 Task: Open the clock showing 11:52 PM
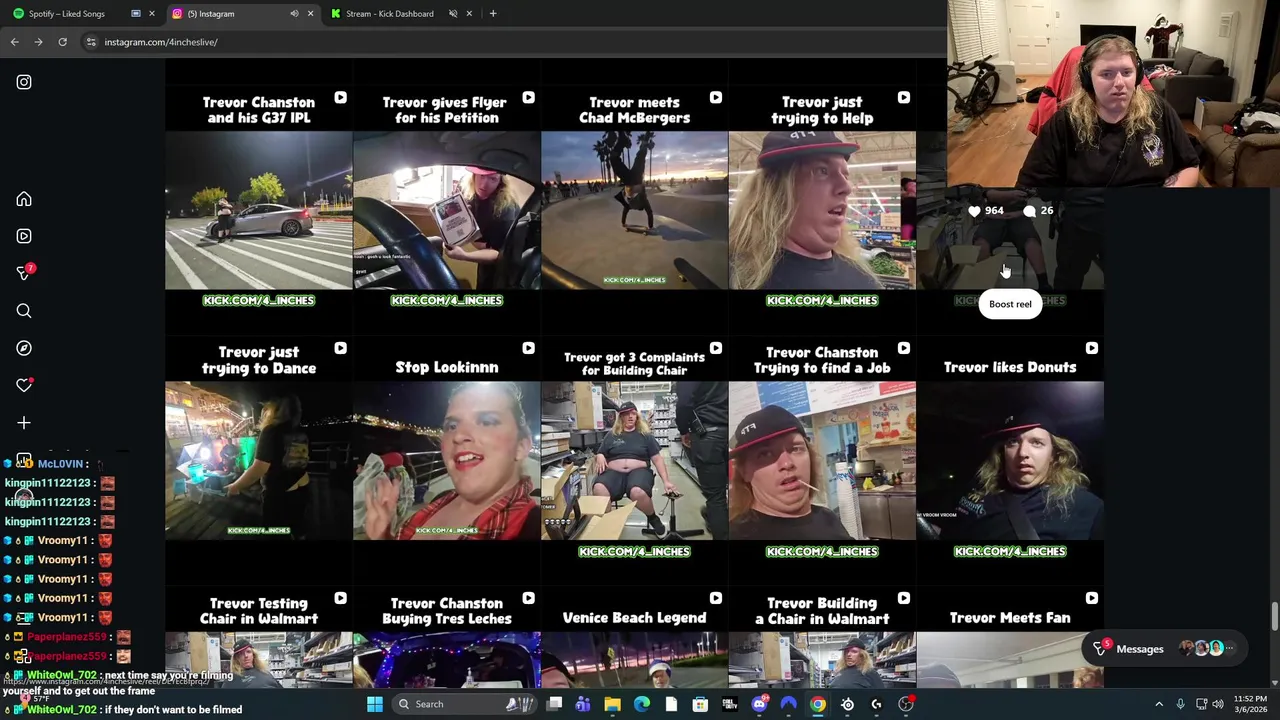[x=1249, y=704]
